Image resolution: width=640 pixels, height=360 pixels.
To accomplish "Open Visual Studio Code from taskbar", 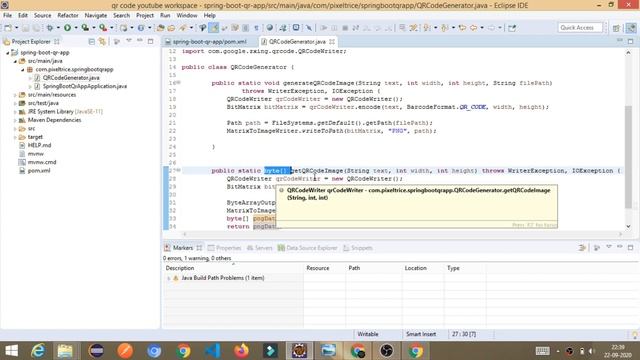I will point(212,351).
